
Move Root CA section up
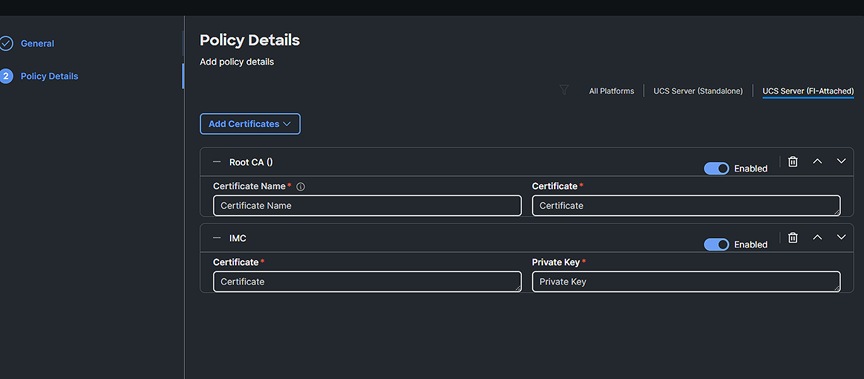tap(817, 161)
